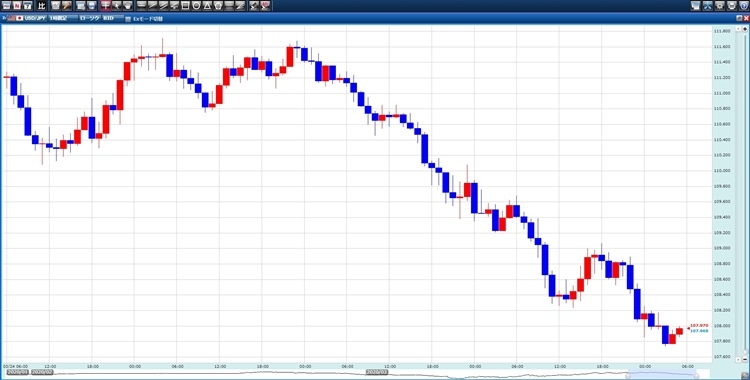Click the red N toolbar icon

(x=17, y=6)
